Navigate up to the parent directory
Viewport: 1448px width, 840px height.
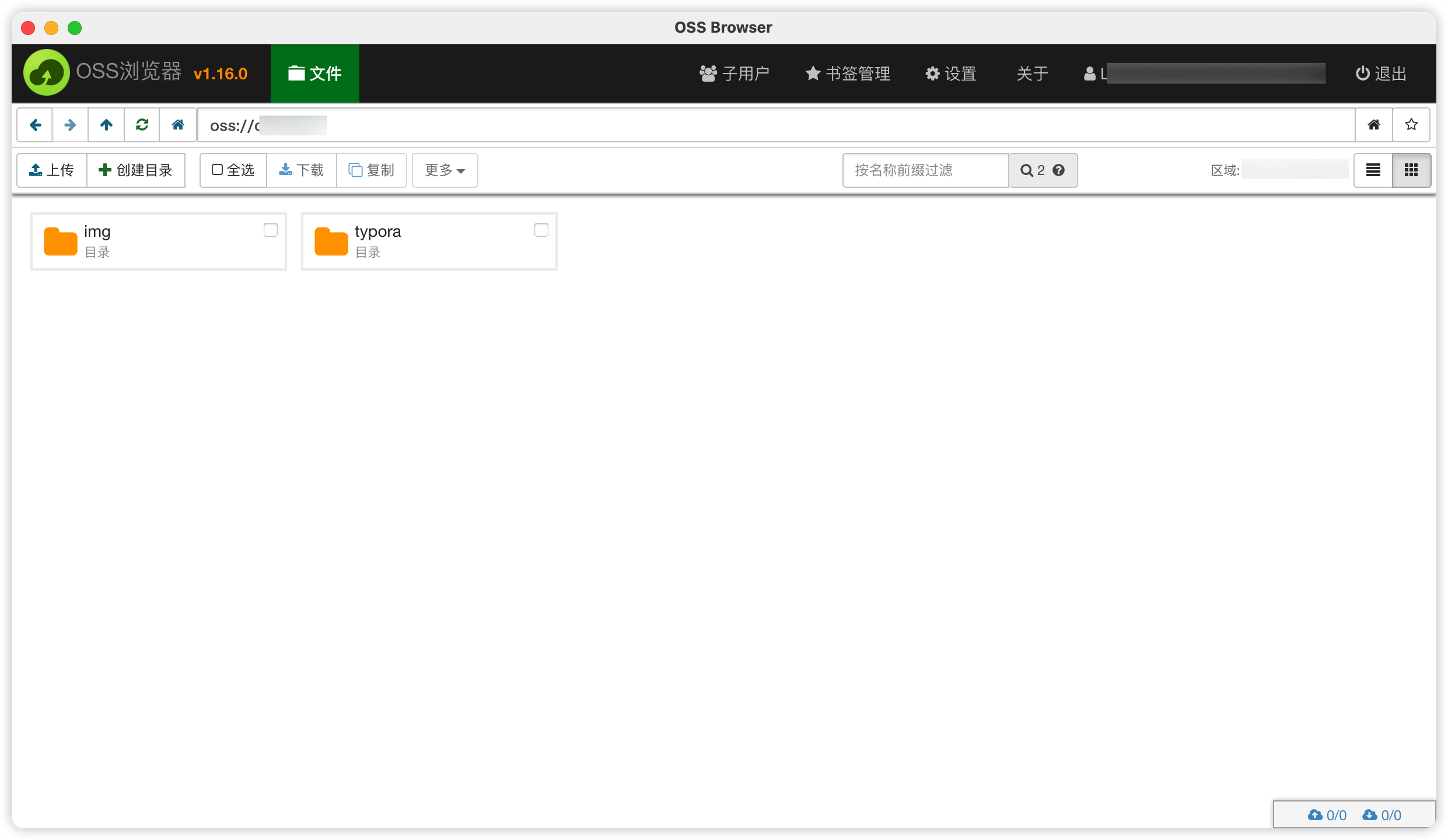106,125
